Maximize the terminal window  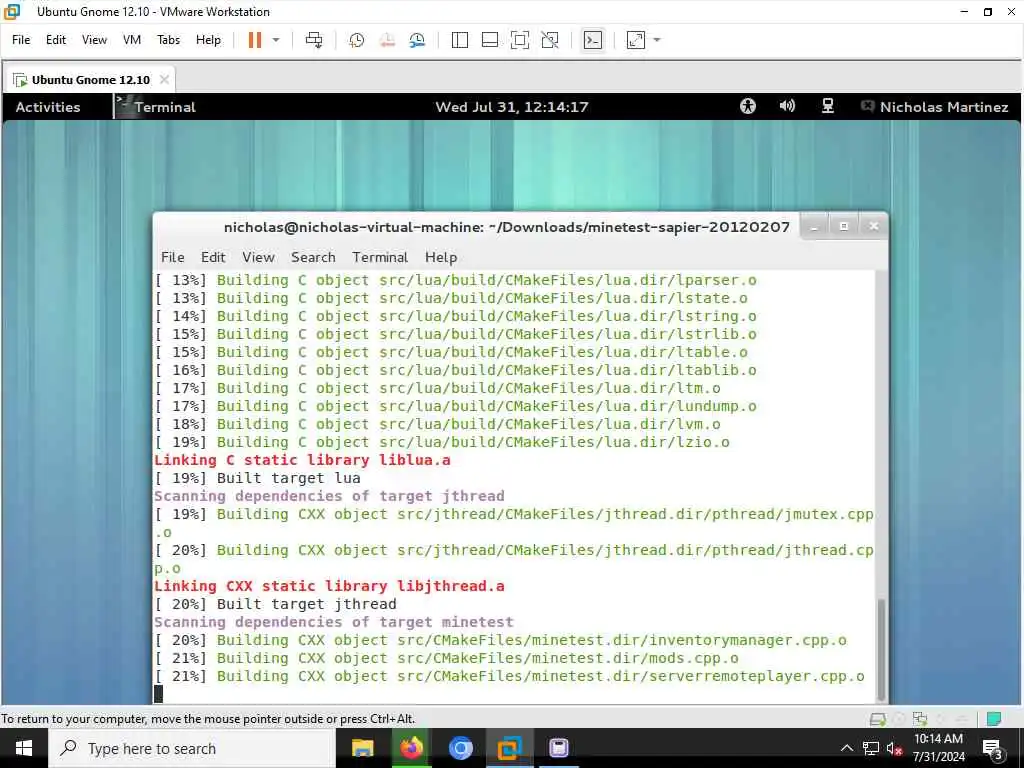point(844,227)
